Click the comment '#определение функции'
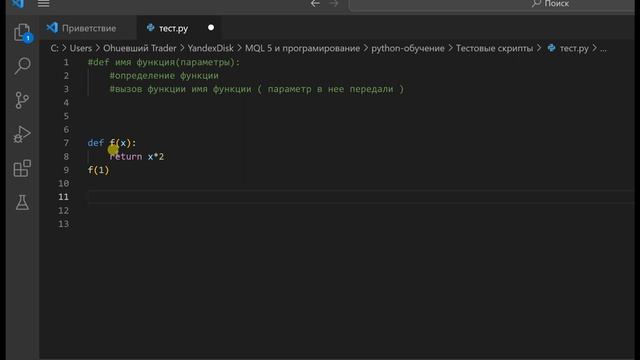This screenshot has width=640, height=360. tap(164, 76)
